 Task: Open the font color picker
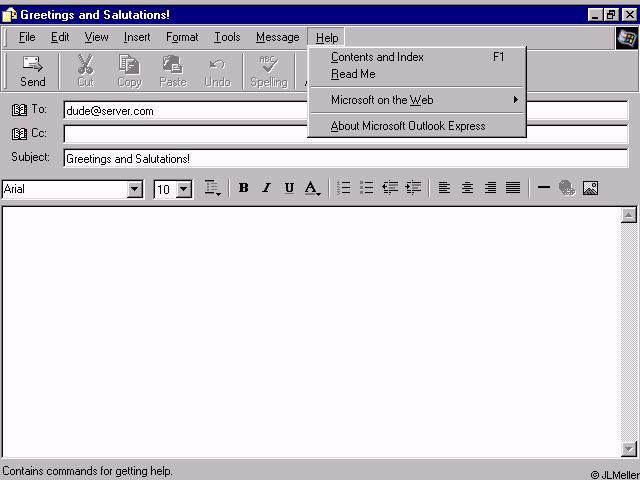(x=313, y=188)
